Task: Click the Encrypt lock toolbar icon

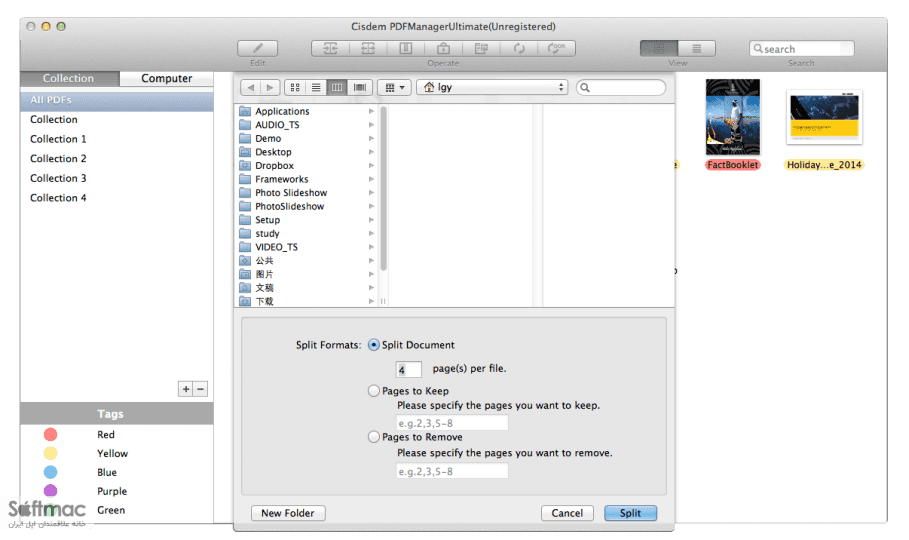Action: click(443, 48)
